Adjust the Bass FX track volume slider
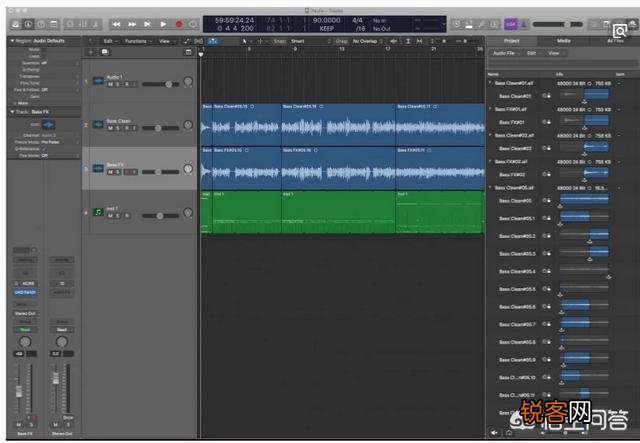The width and height of the screenshot is (640, 443). click(x=160, y=172)
